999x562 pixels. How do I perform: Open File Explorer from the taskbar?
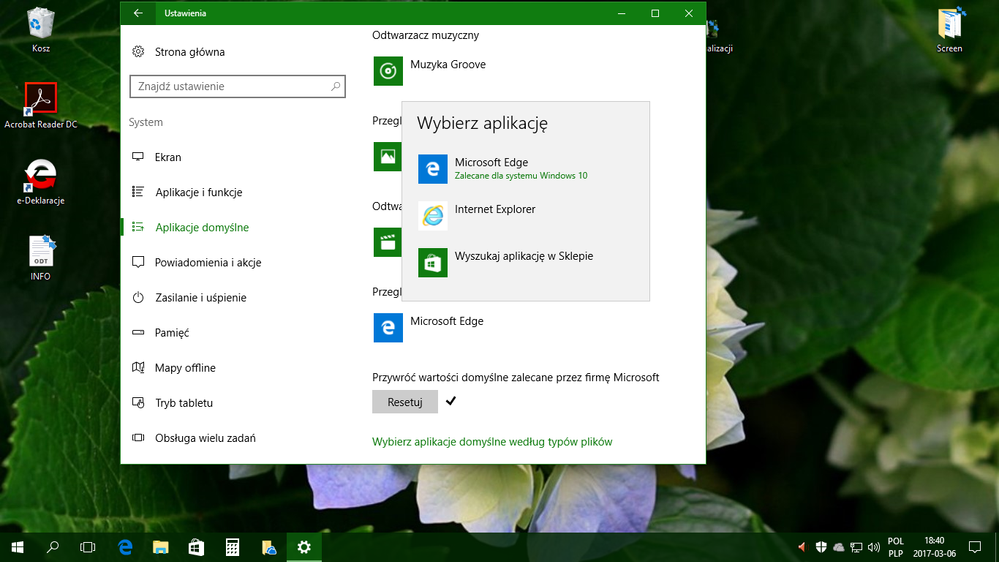160,547
